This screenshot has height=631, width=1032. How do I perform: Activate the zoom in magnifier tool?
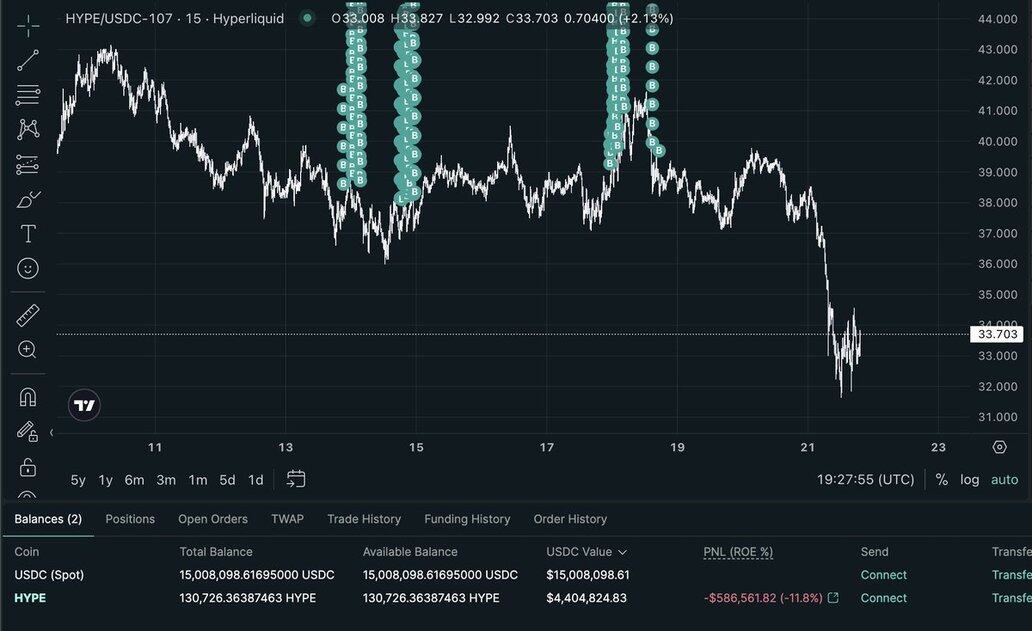[28, 350]
